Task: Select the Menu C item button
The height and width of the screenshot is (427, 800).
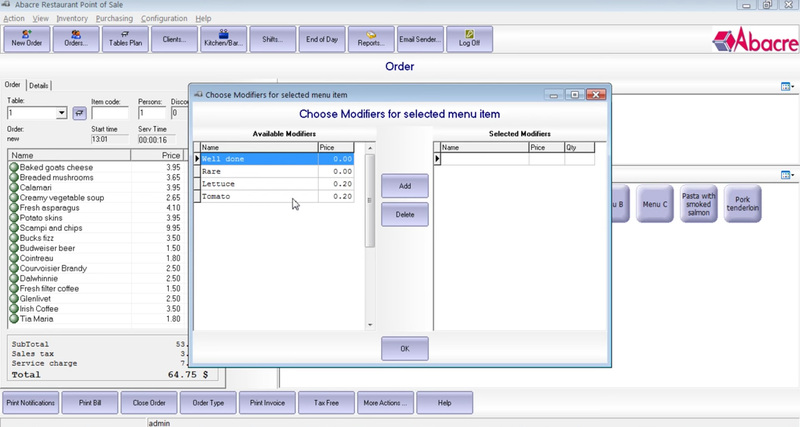Action: [655, 204]
